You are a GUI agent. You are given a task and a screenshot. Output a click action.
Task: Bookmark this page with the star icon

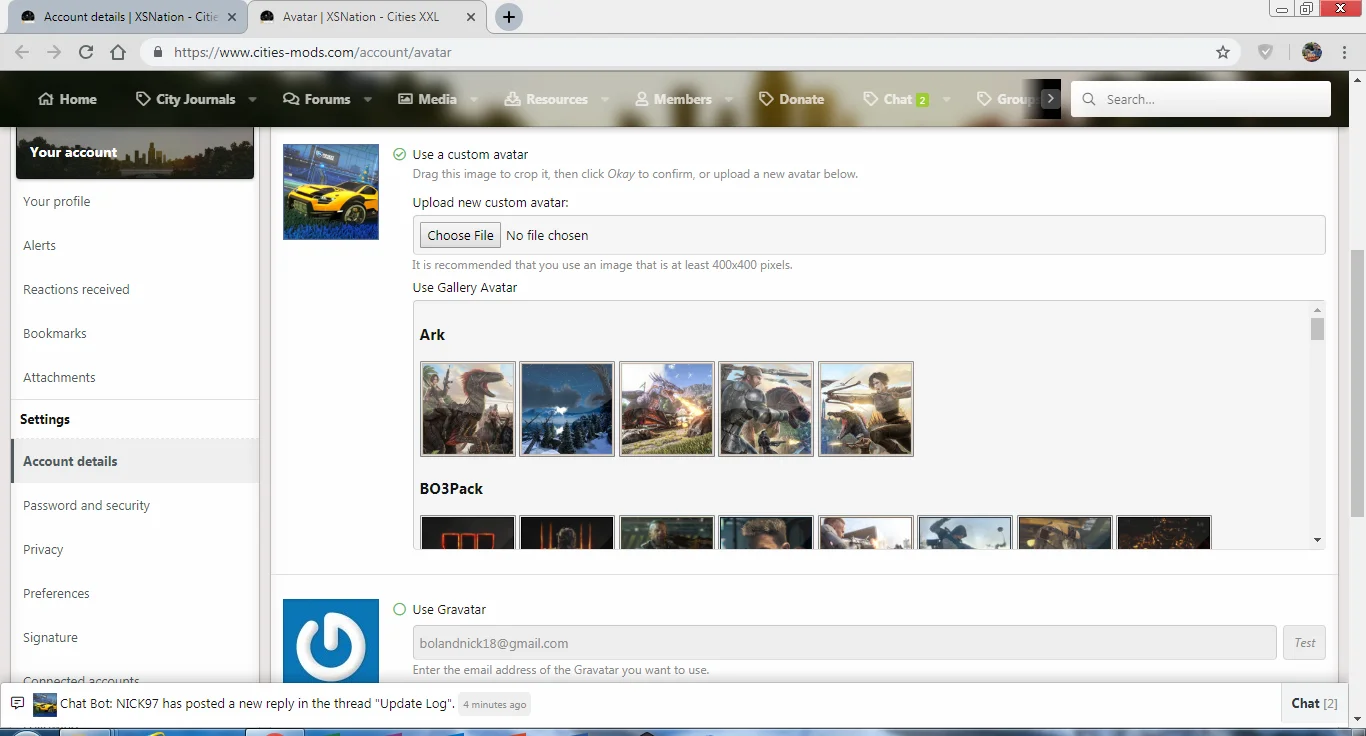click(x=1223, y=52)
